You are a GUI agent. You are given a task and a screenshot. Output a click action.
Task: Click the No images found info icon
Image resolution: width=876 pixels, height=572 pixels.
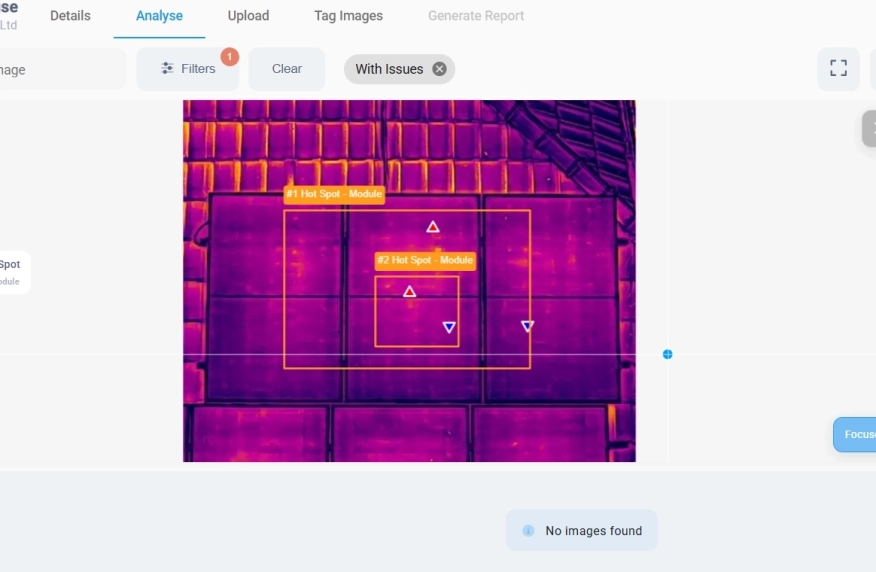[x=528, y=531]
